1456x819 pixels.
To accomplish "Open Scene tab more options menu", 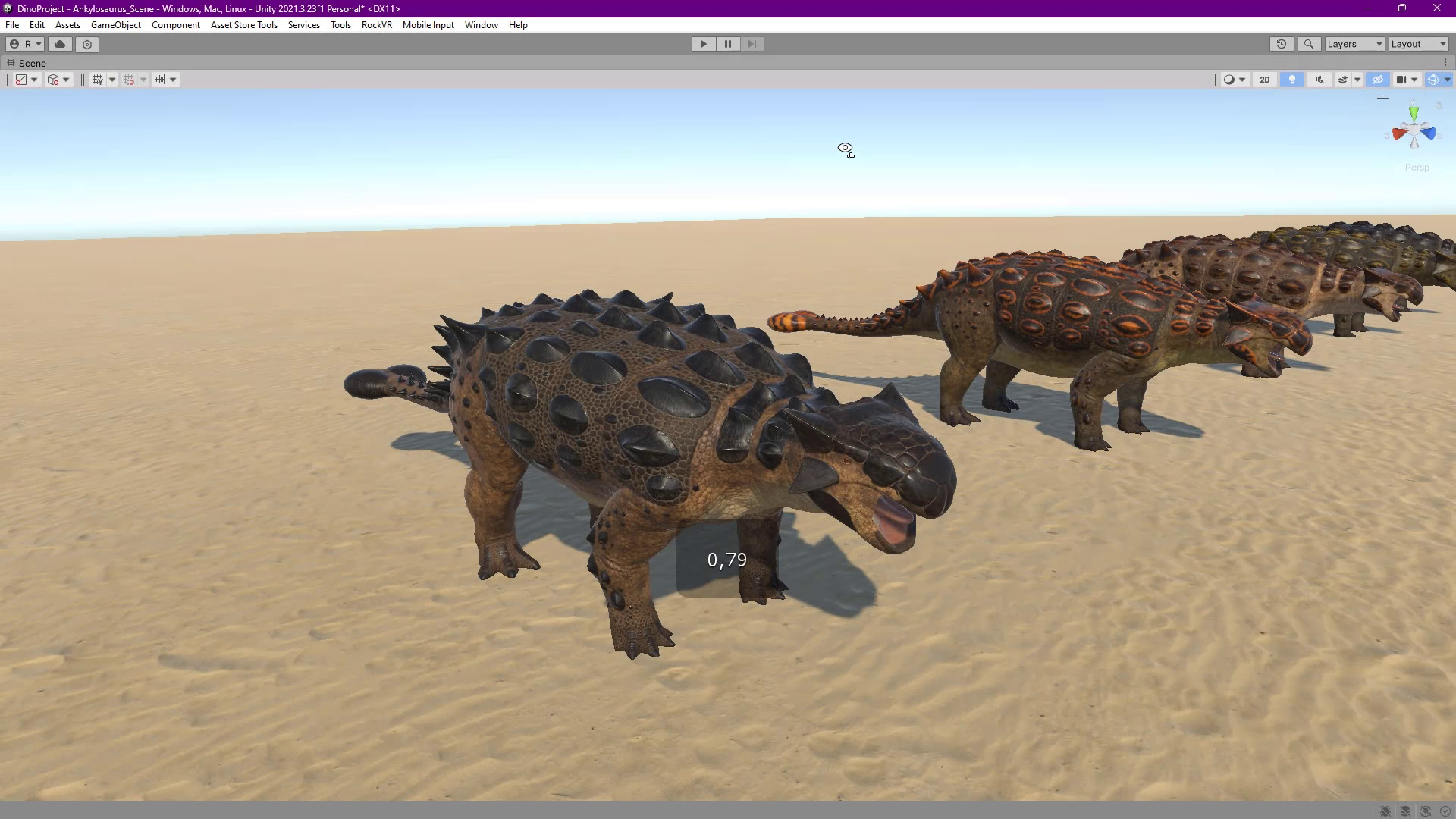I will (x=1445, y=63).
